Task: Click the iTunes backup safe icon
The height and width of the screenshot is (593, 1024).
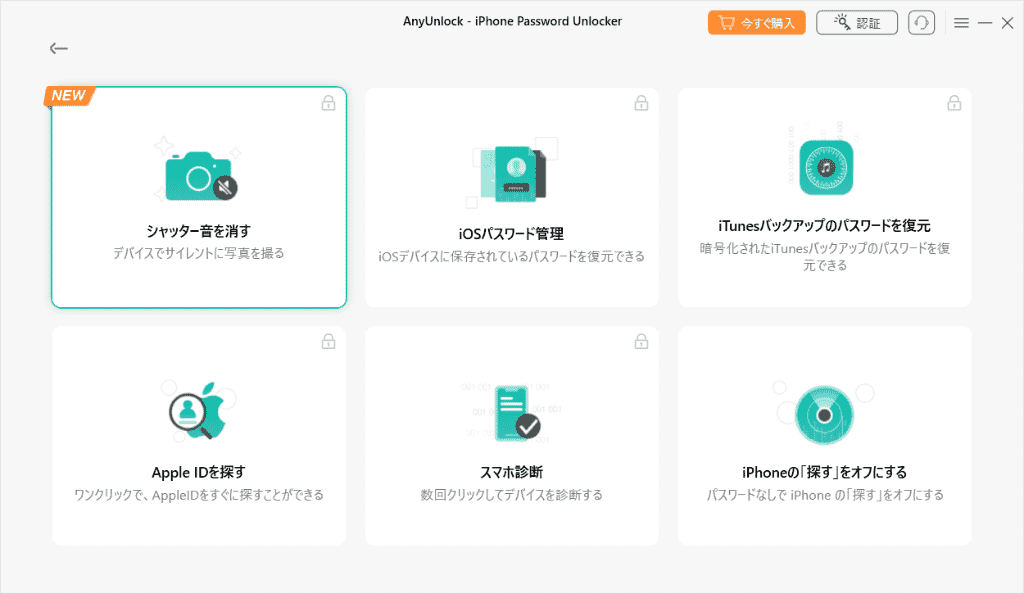Action: (825, 167)
